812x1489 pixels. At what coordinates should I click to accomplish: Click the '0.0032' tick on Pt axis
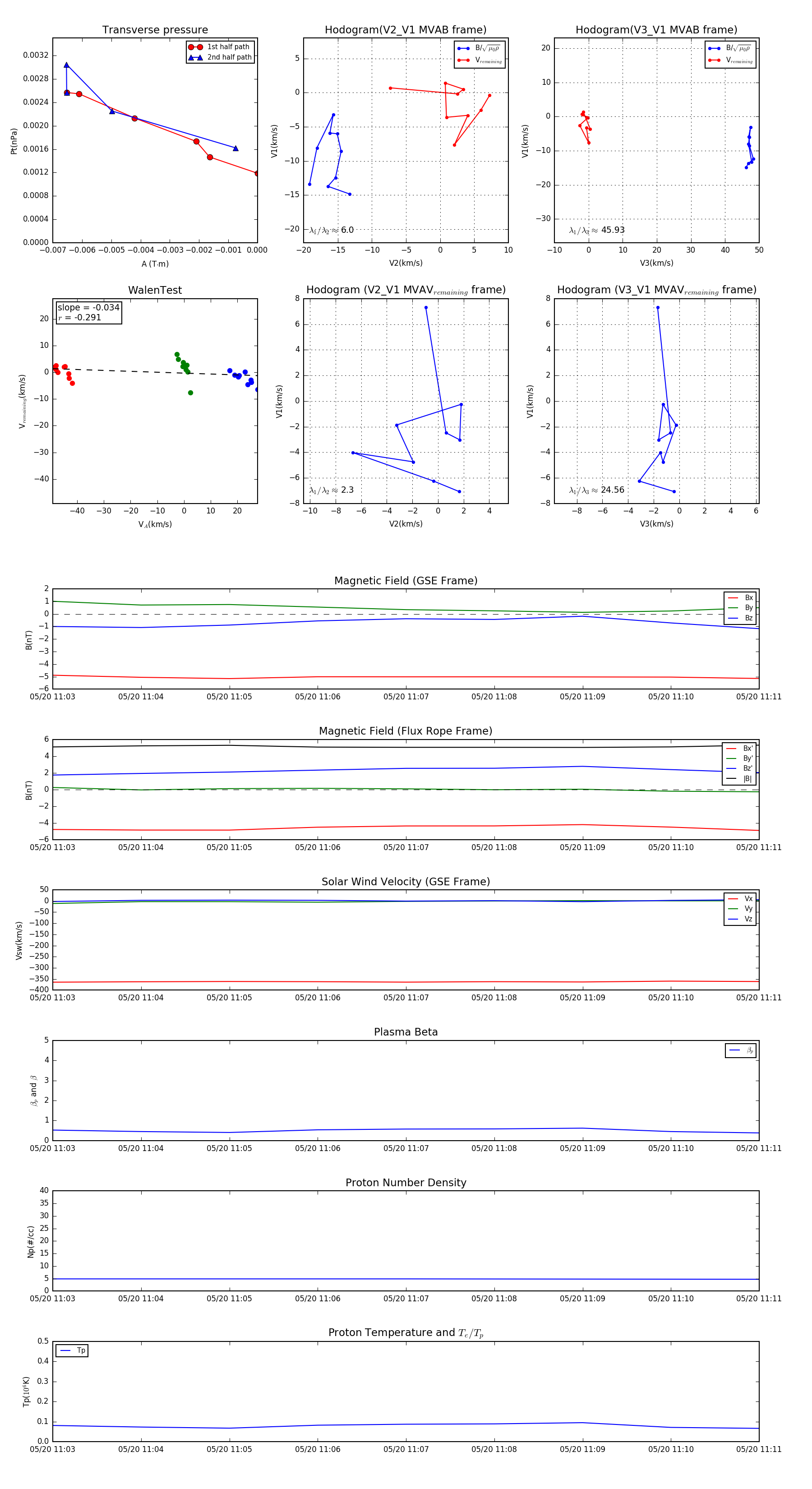(36, 55)
